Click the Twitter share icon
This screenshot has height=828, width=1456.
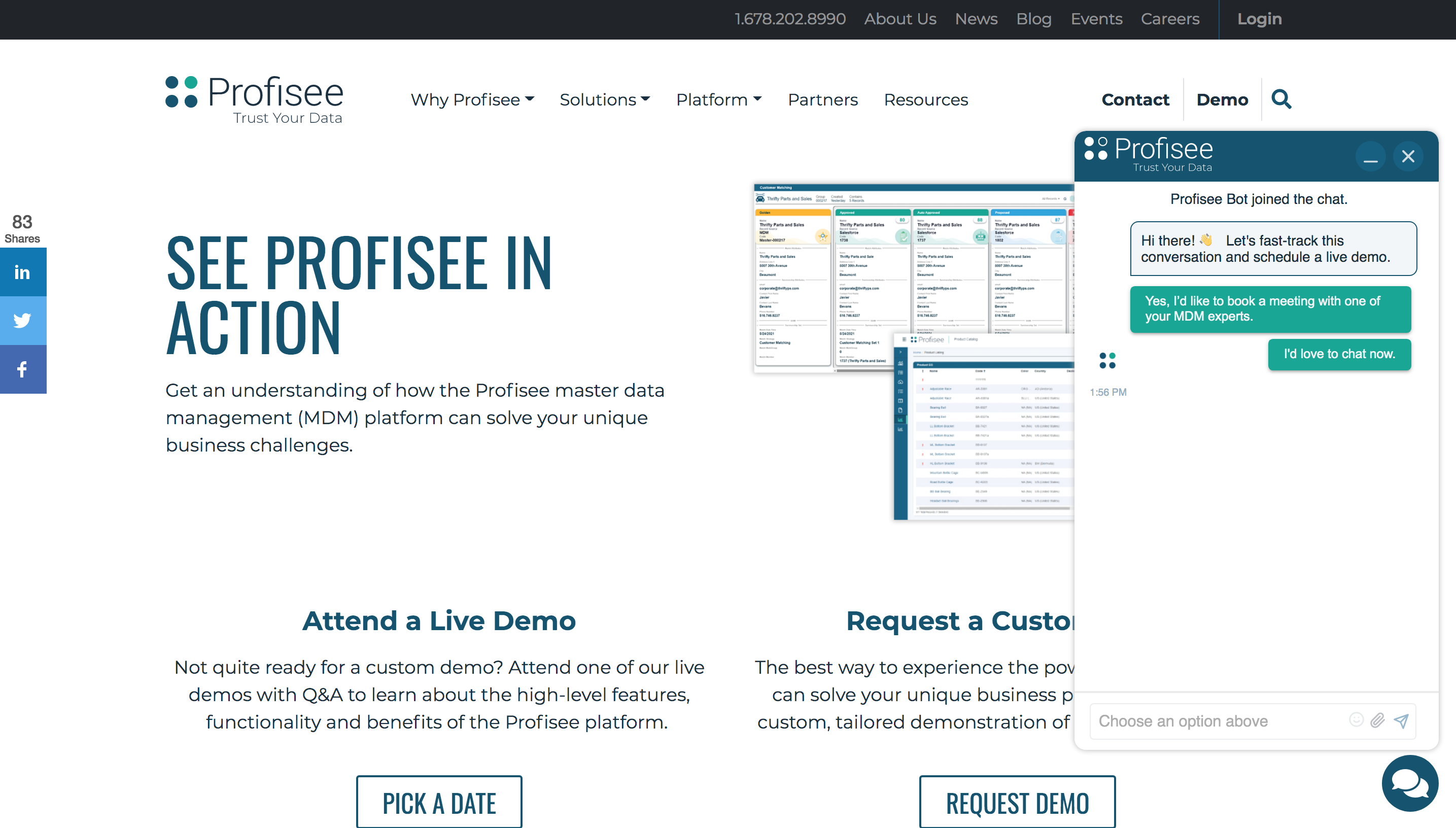[23, 320]
